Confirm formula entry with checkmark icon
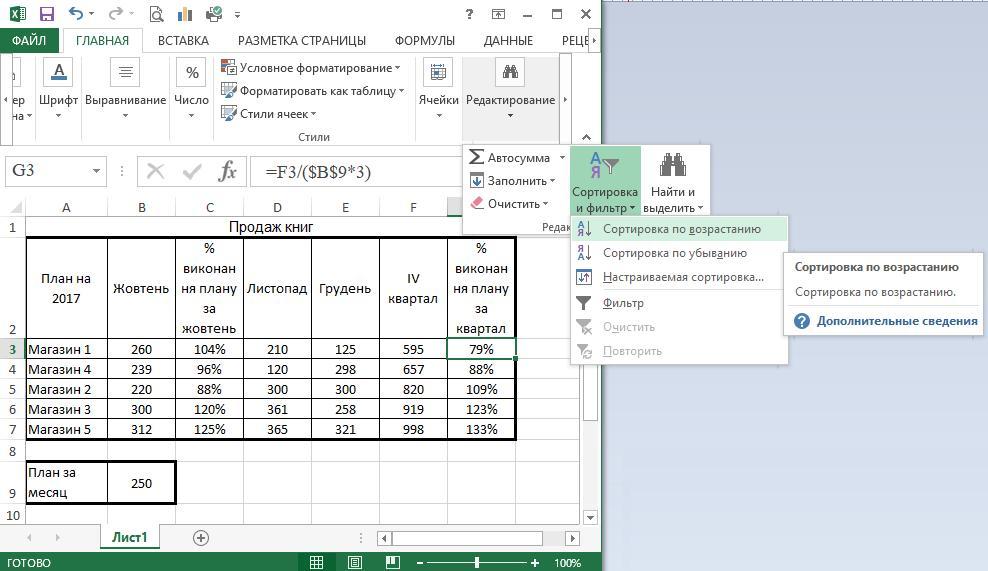 coord(192,171)
